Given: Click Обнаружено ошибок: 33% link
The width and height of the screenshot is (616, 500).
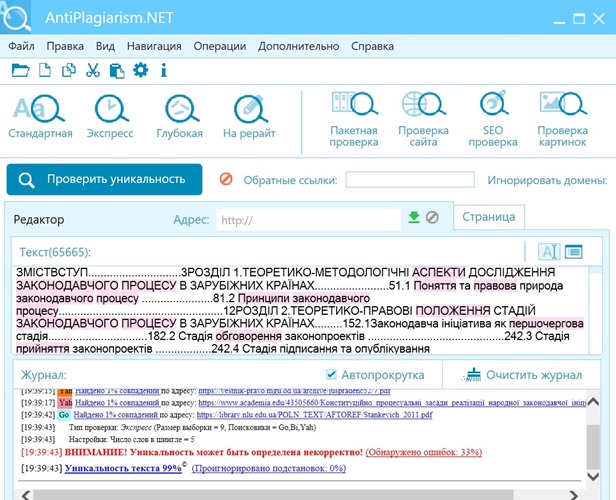Looking at the screenshot, I should [x=424, y=452].
